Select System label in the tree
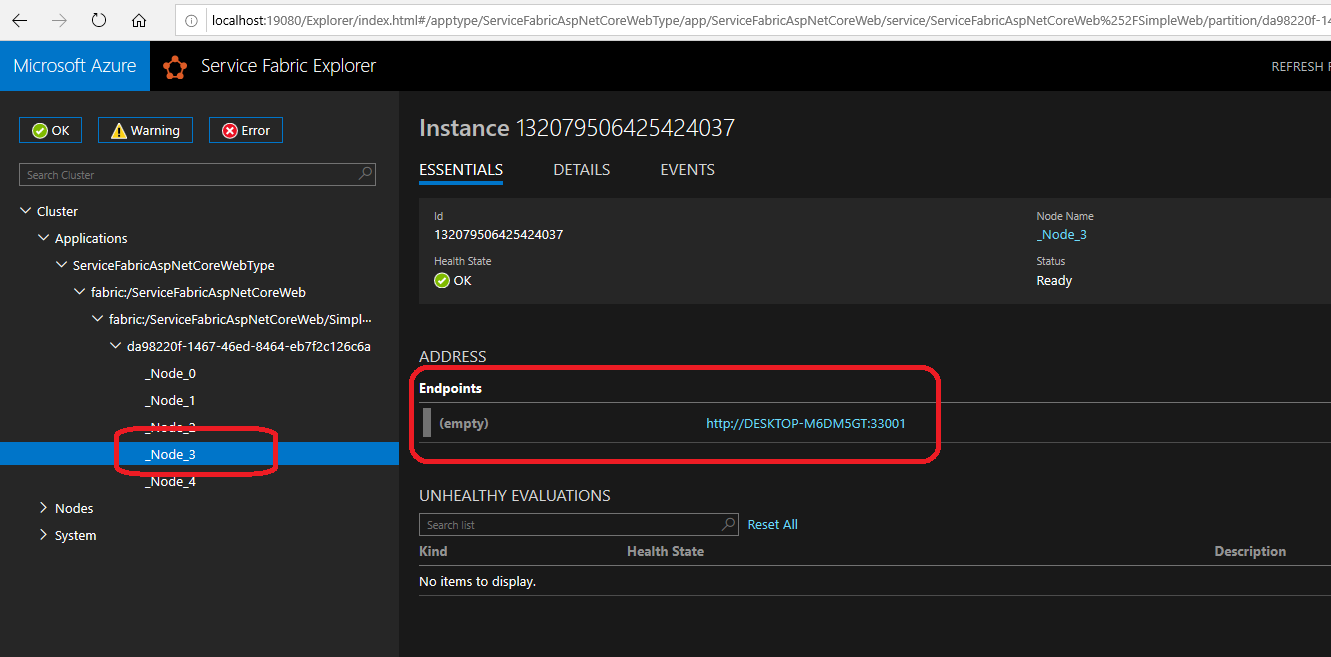 pyautogui.click(x=76, y=535)
